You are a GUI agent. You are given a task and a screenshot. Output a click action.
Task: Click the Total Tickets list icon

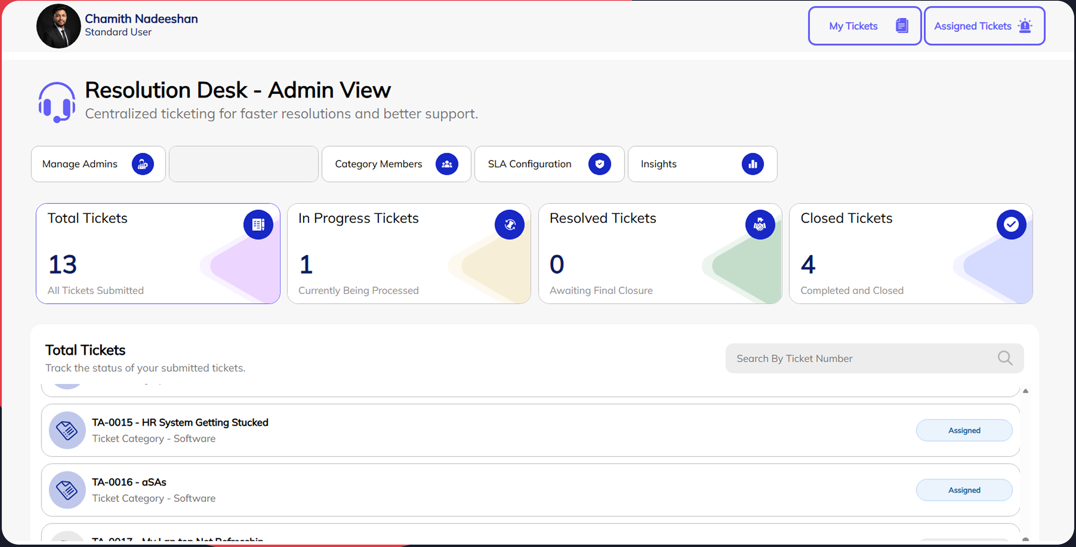[x=258, y=224]
